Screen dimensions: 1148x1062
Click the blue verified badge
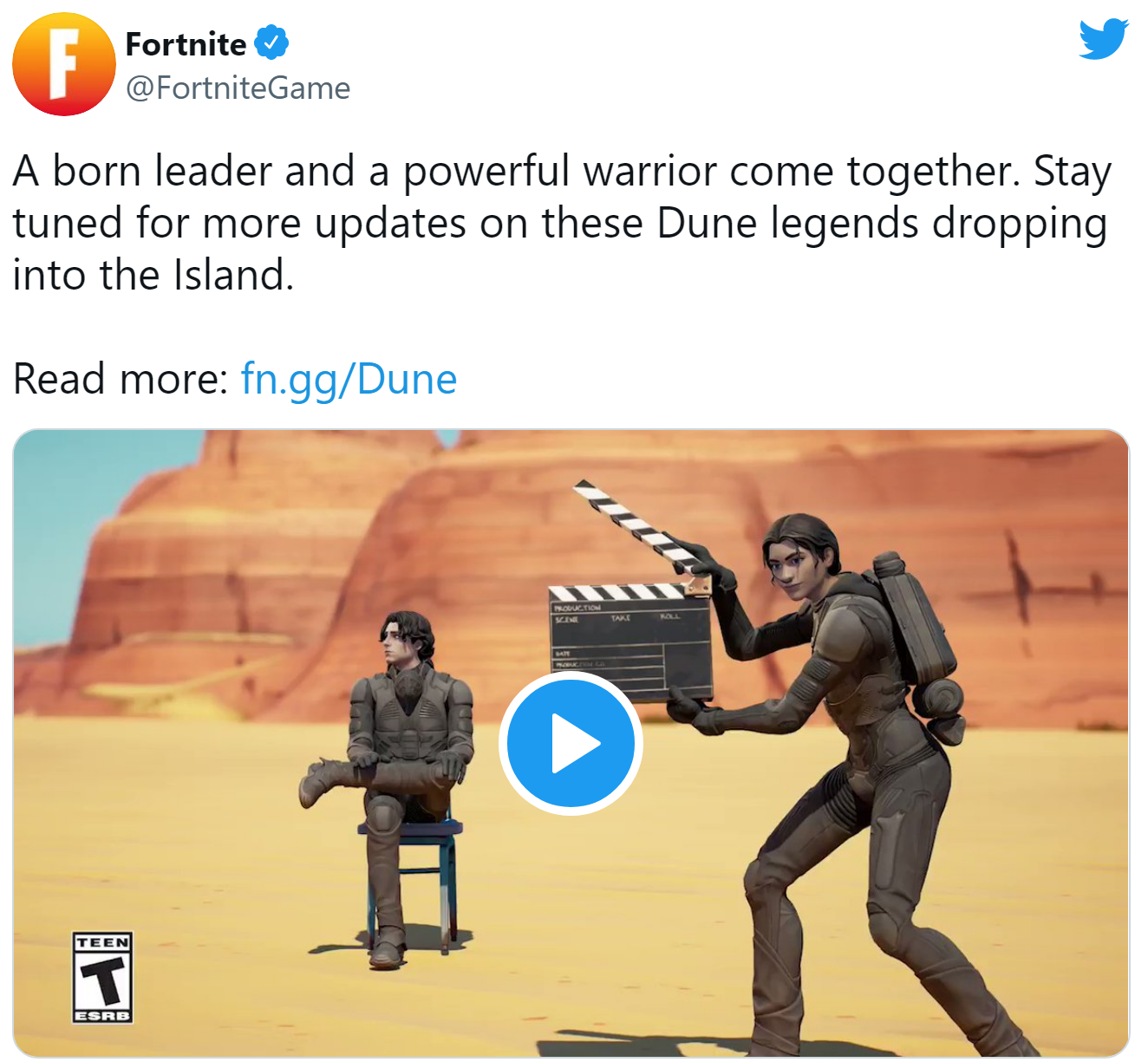pos(271,42)
